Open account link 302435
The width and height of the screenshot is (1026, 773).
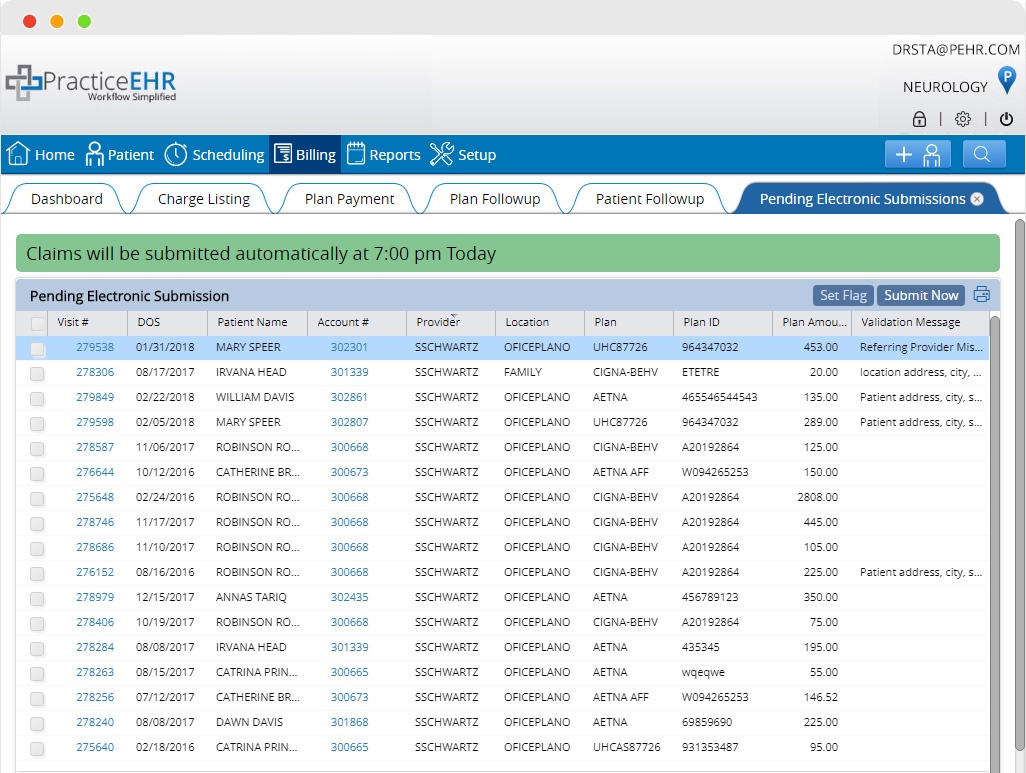click(349, 597)
